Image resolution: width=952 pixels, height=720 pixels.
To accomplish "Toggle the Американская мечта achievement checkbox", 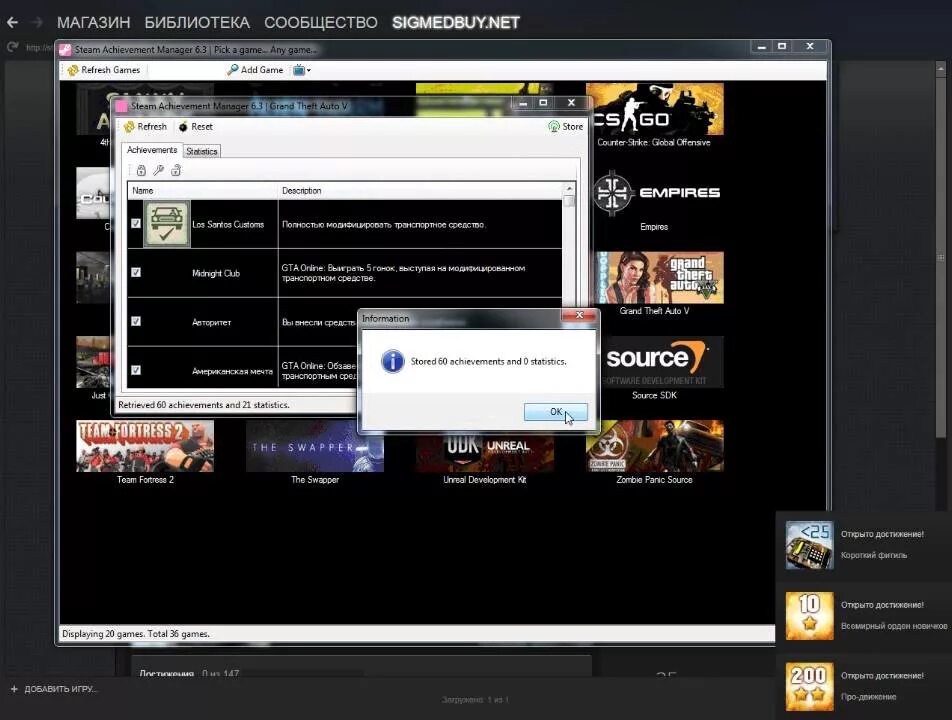I will [136, 370].
